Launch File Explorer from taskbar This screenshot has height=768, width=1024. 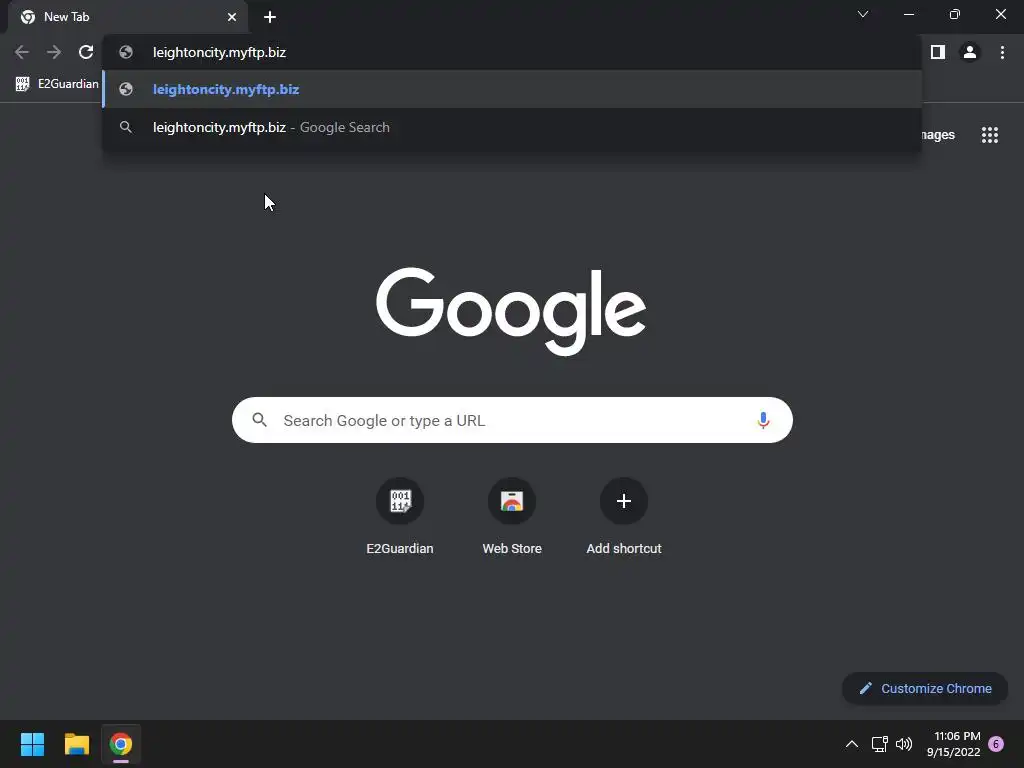coord(76,744)
